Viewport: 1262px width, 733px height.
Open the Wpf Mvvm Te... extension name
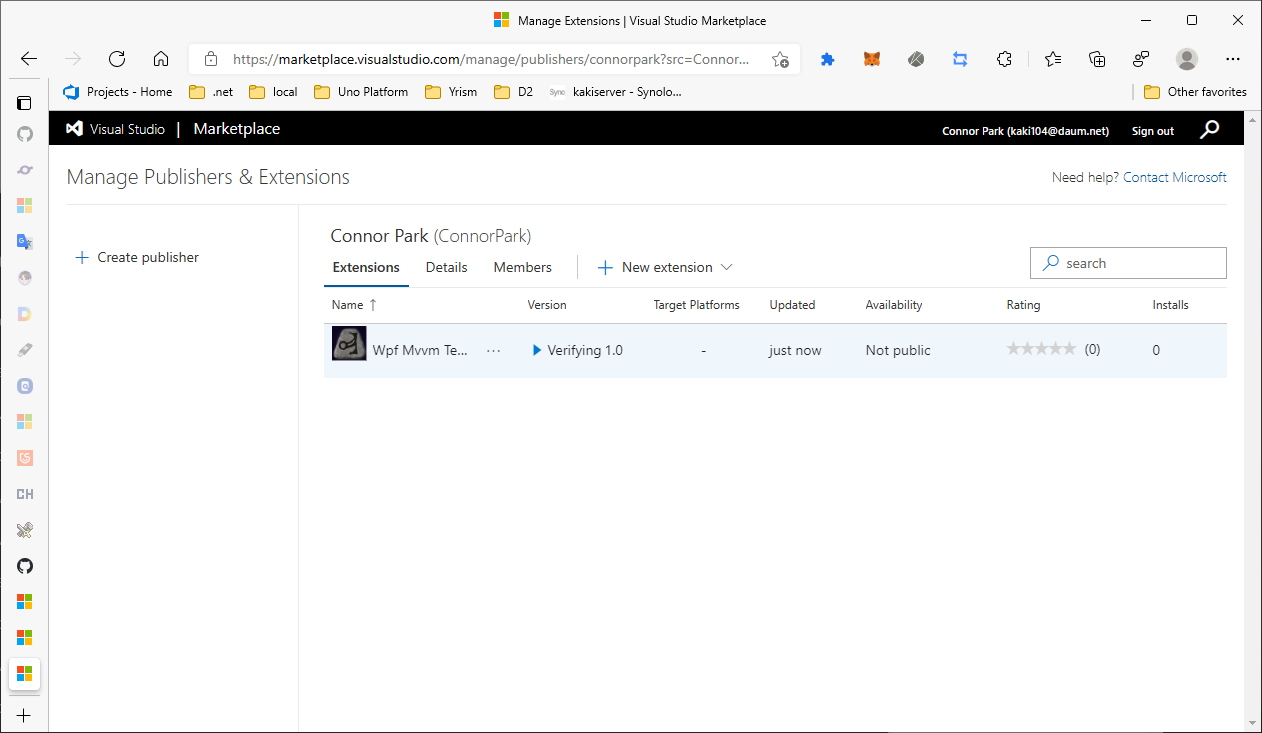pos(420,351)
